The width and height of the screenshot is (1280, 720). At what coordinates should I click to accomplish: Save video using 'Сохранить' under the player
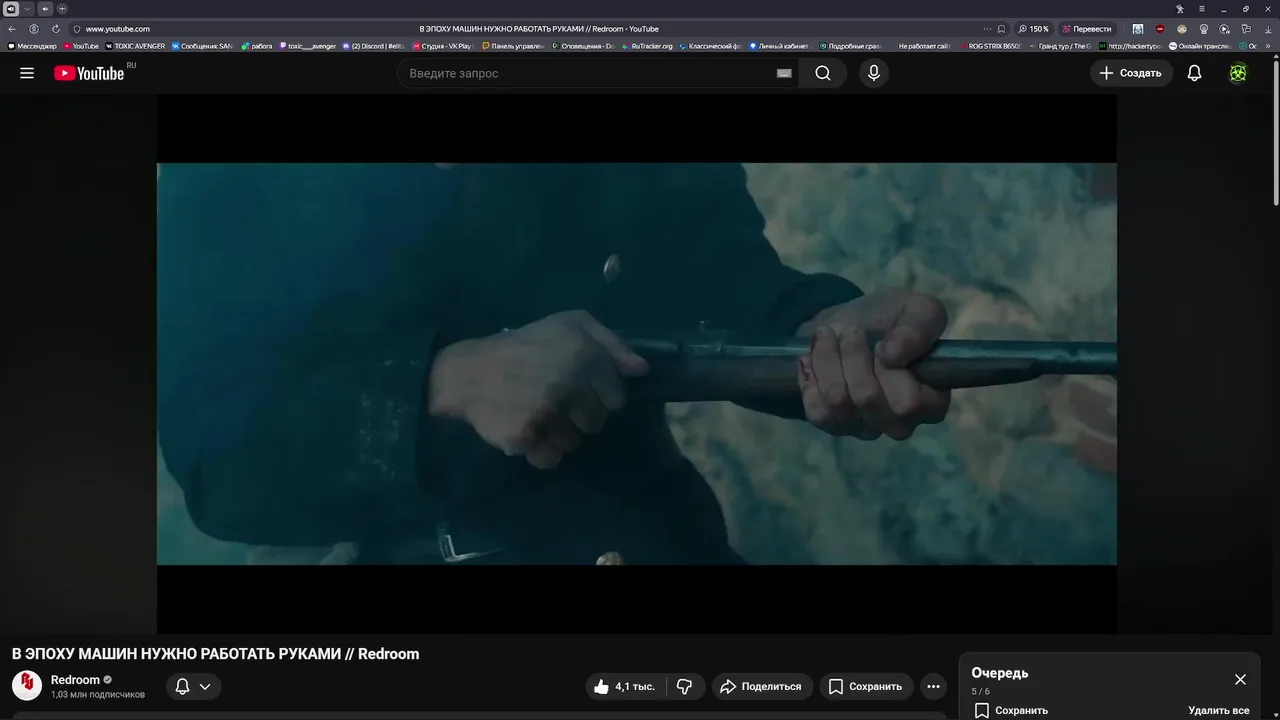(x=865, y=686)
